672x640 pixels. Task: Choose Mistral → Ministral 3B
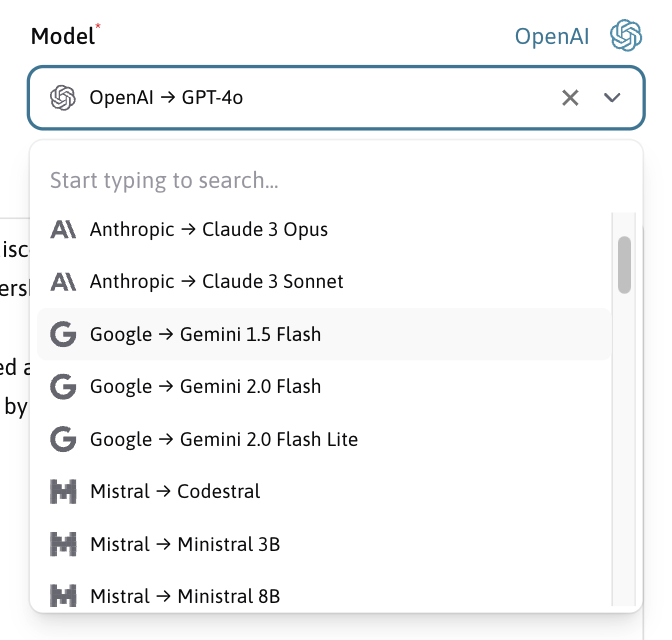pyautogui.click(x=324, y=544)
